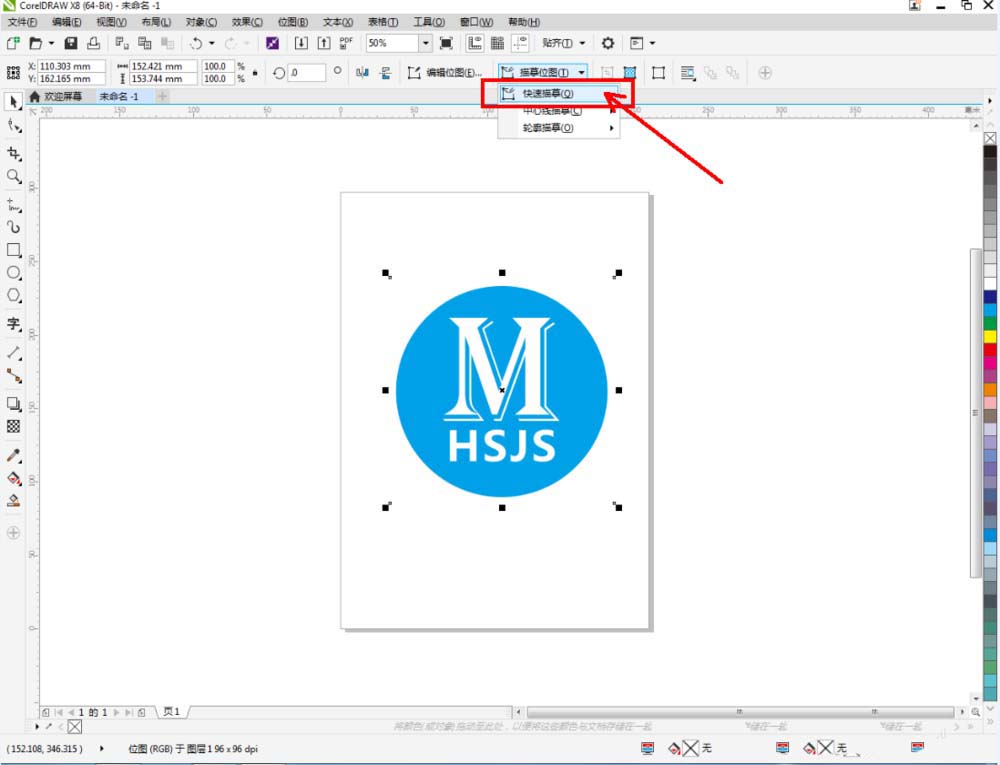Open the zoom level 50% dropdown
Viewport: 1000px width, 765px height.
coord(425,43)
